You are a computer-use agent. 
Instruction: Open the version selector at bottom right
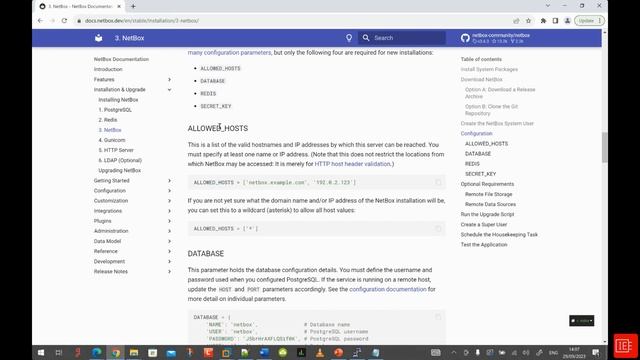coord(582,321)
